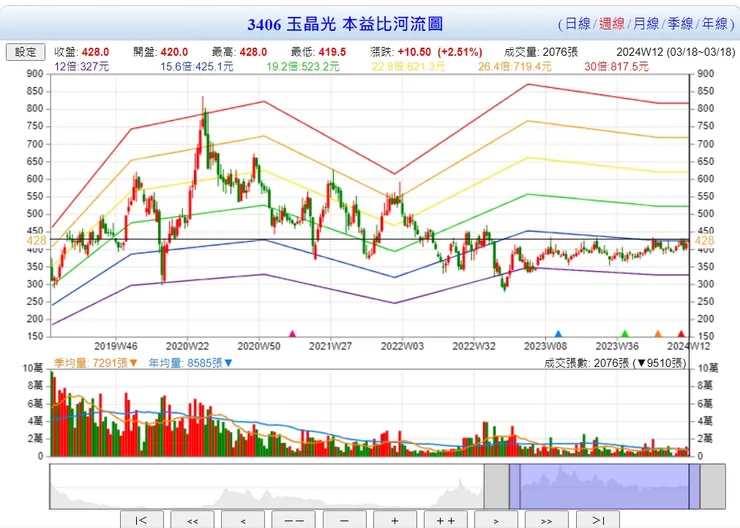Image resolution: width=740 pixels, height=528 pixels.
Task: Open the 設定 settings button
Action: coord(25,52)
